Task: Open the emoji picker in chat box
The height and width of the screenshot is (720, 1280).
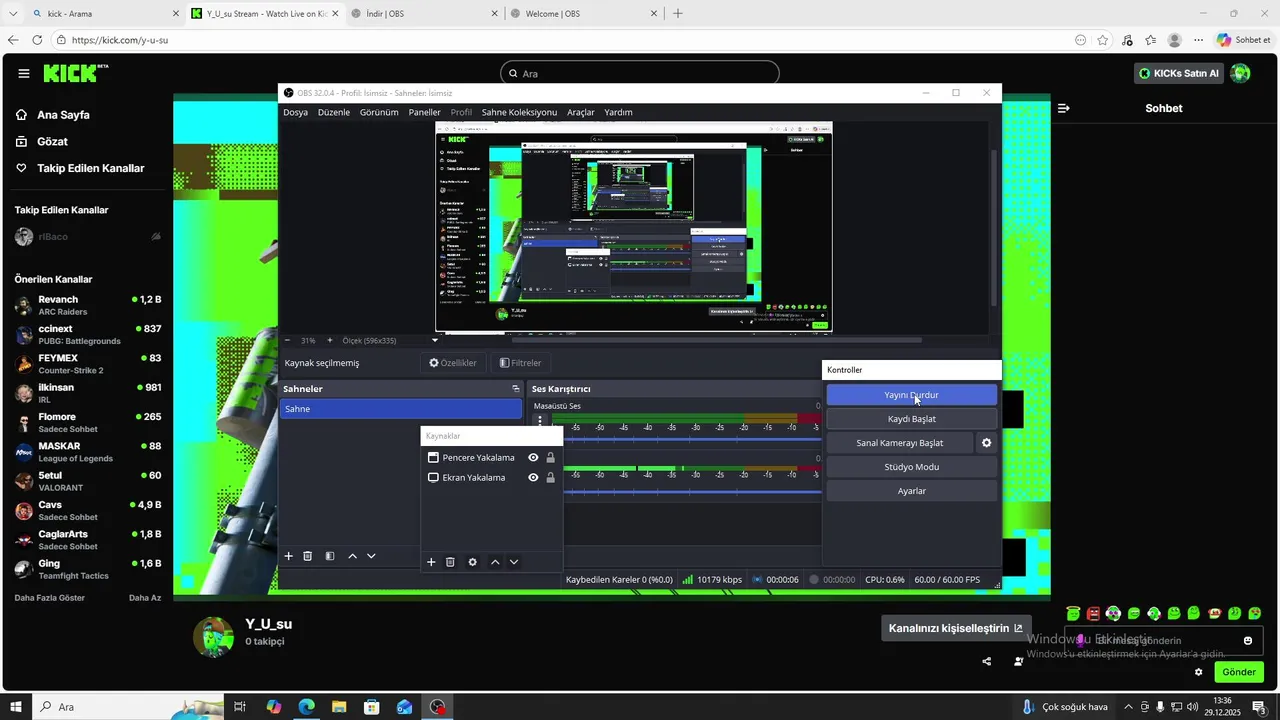Action: (1248, 641)
